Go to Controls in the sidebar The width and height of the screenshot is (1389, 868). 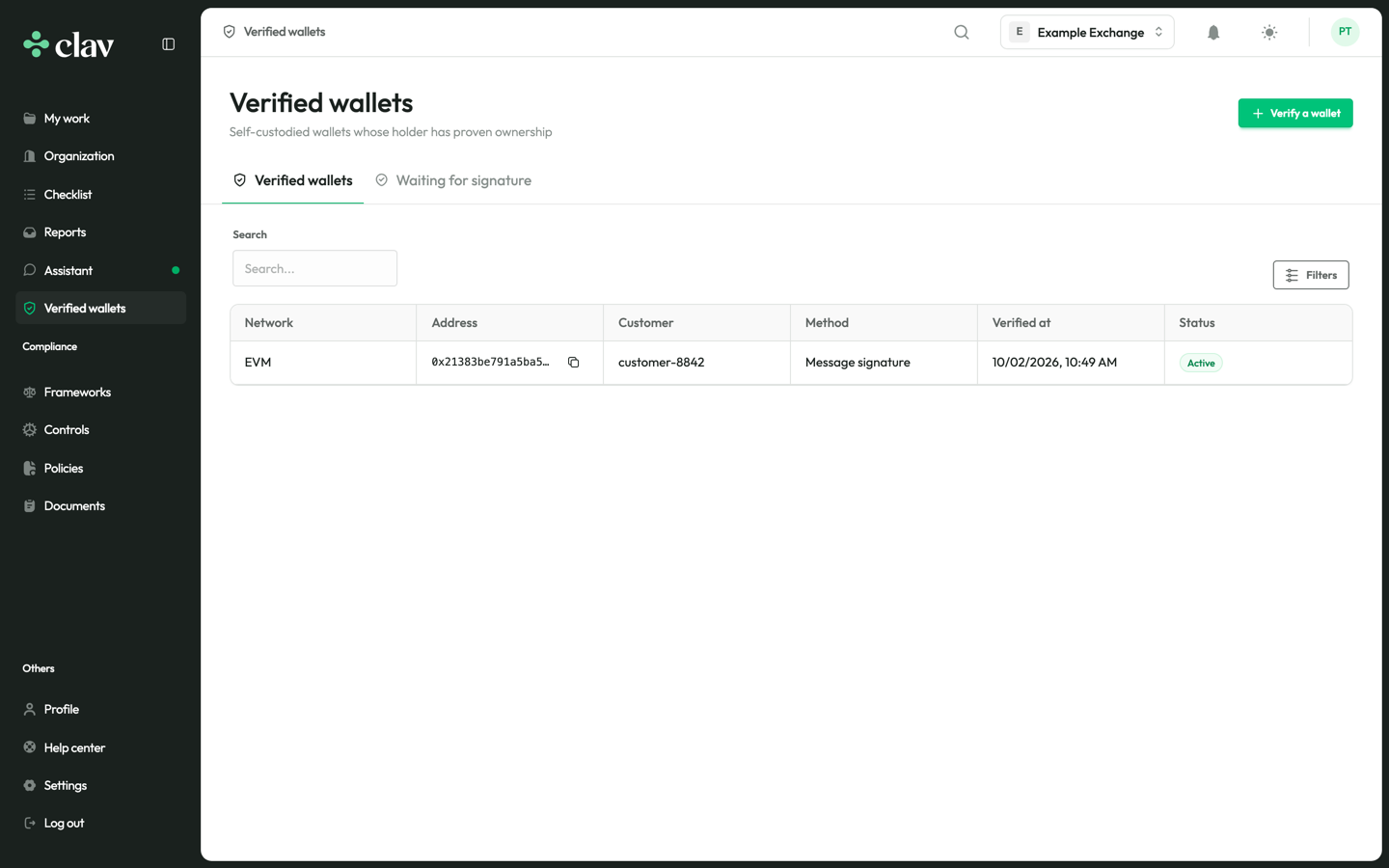pyautogui.click(x=100, y=430)
